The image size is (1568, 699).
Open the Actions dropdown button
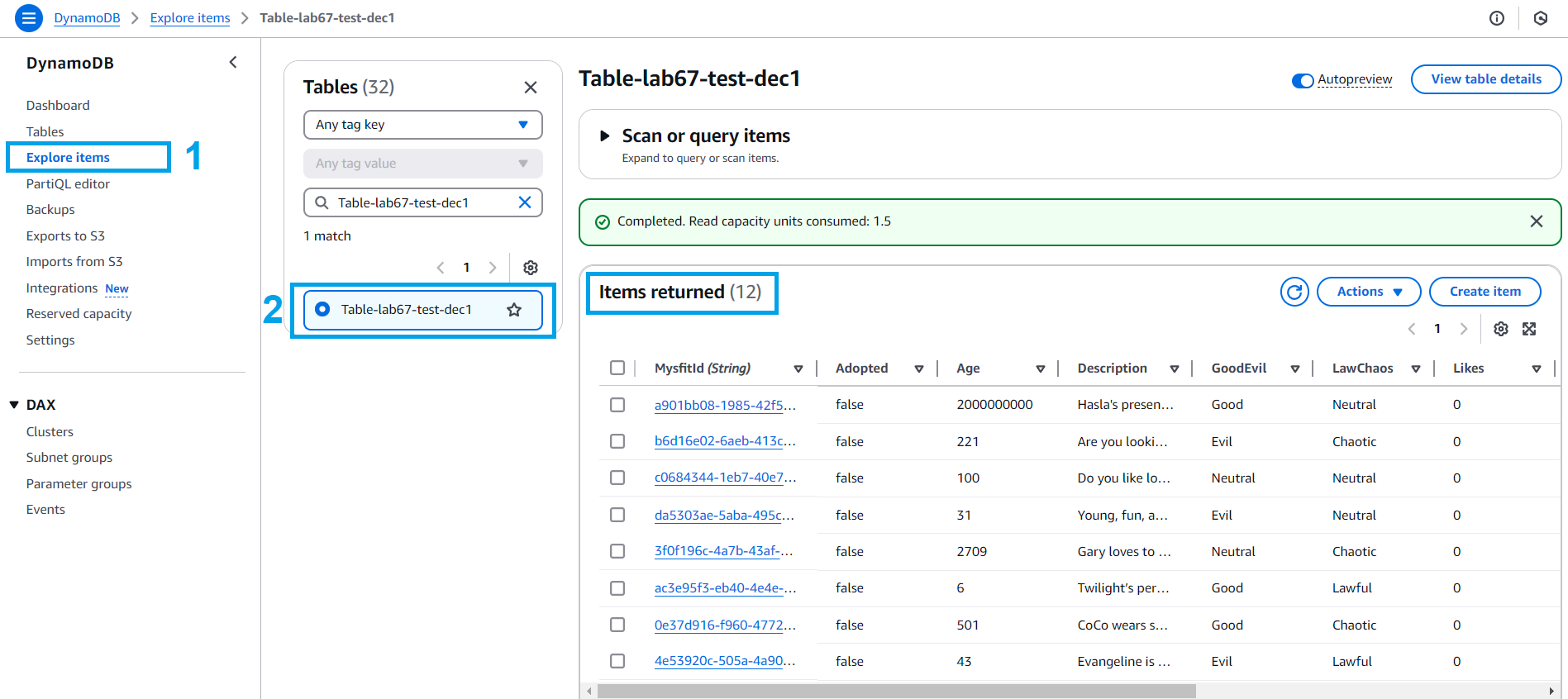pyautogui.click(x=1369, y=292)
